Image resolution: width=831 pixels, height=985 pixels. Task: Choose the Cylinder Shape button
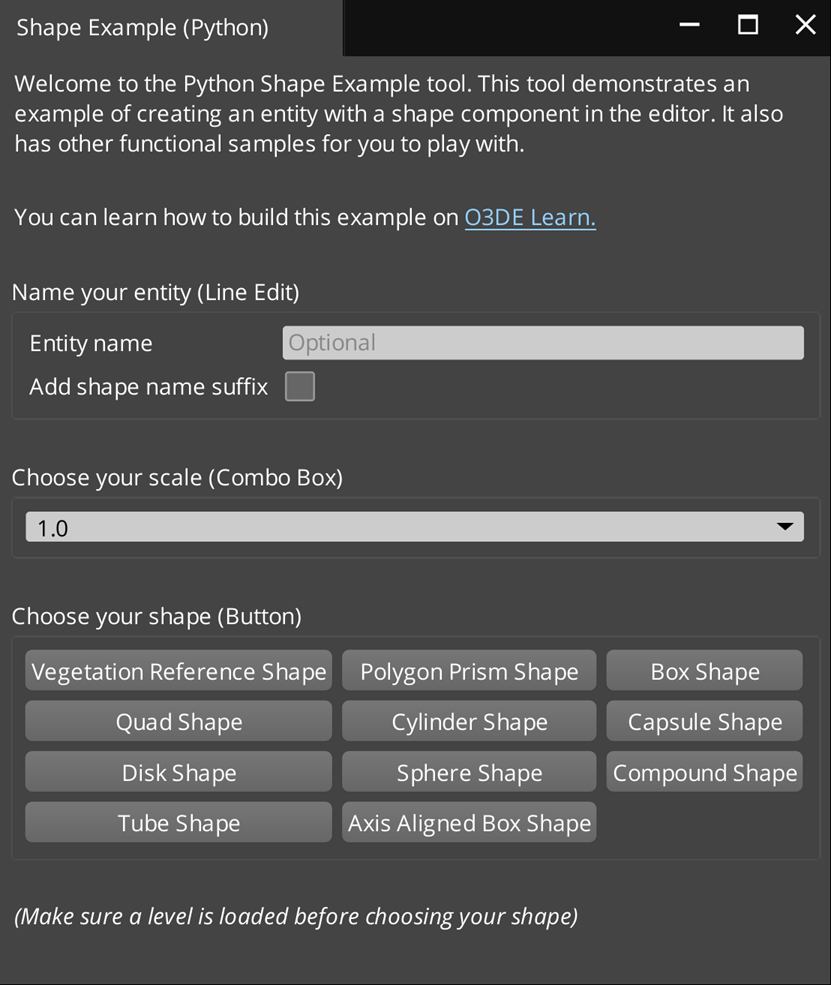pyautogui.click(x=469, y=722)
